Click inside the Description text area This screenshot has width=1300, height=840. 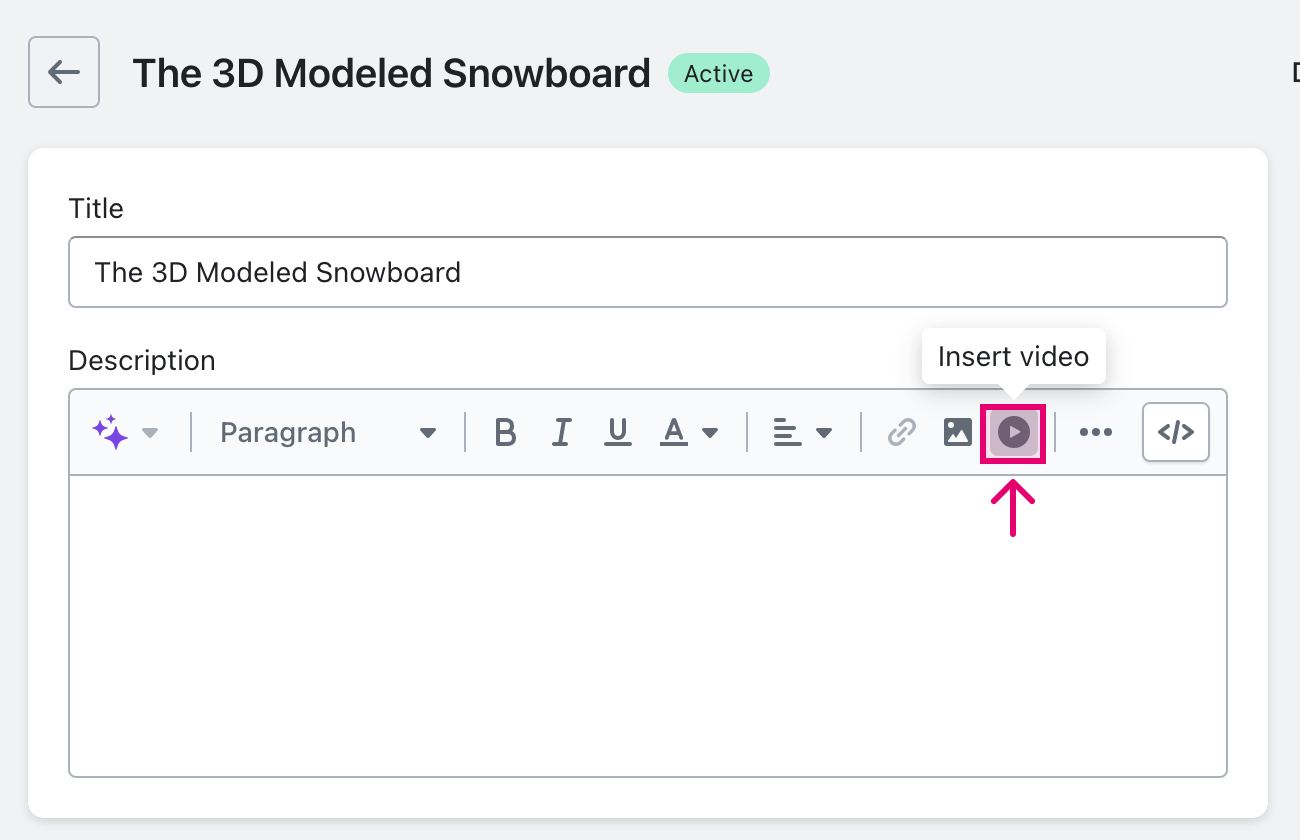click(x=648, y=625)
